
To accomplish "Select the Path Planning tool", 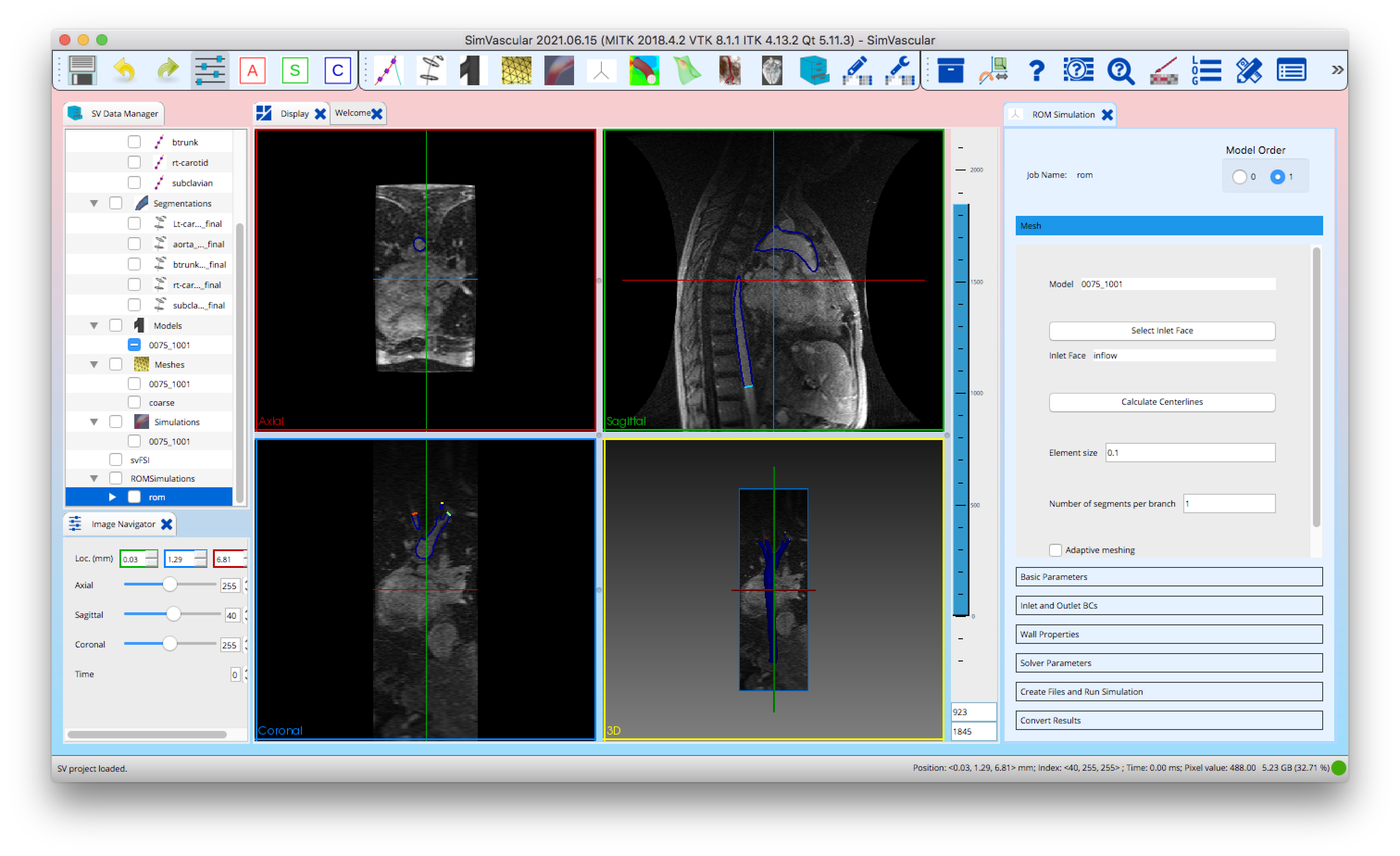I will point(389,70).
